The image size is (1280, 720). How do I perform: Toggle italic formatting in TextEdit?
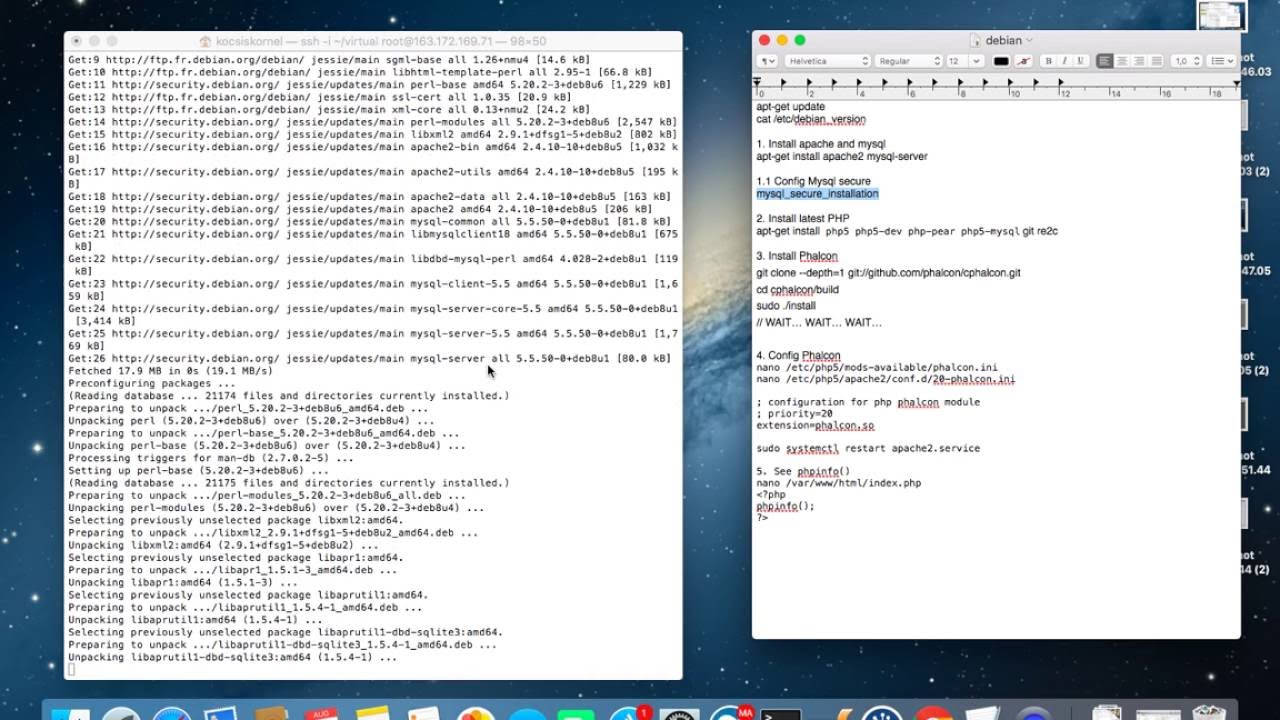1064,61
